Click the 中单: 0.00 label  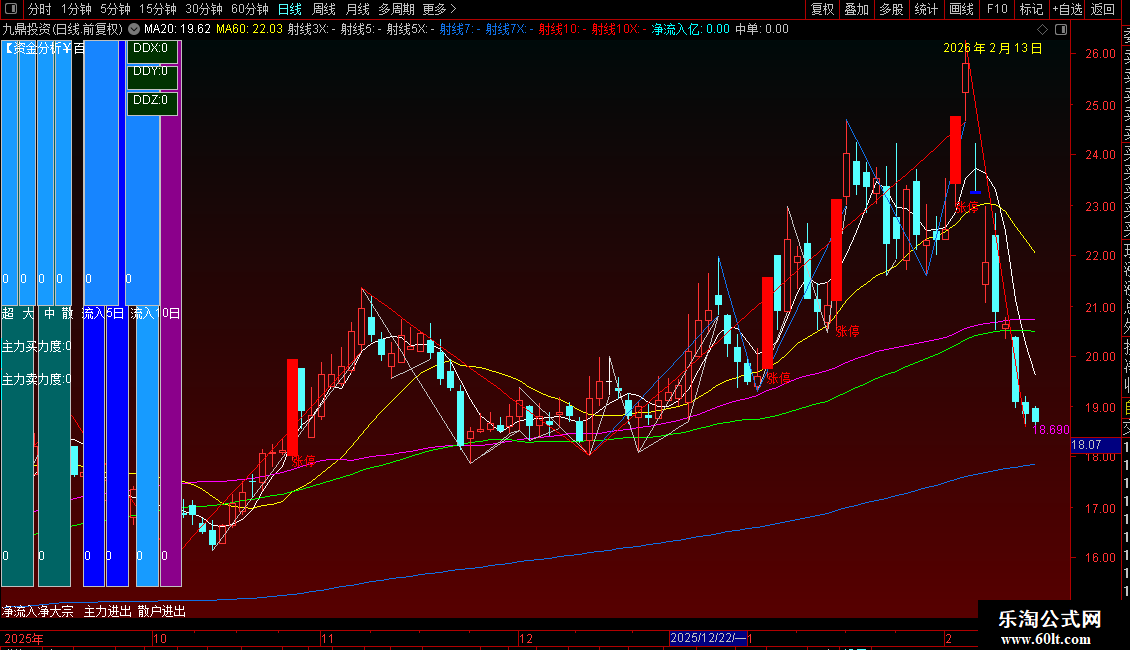(762, 30)
